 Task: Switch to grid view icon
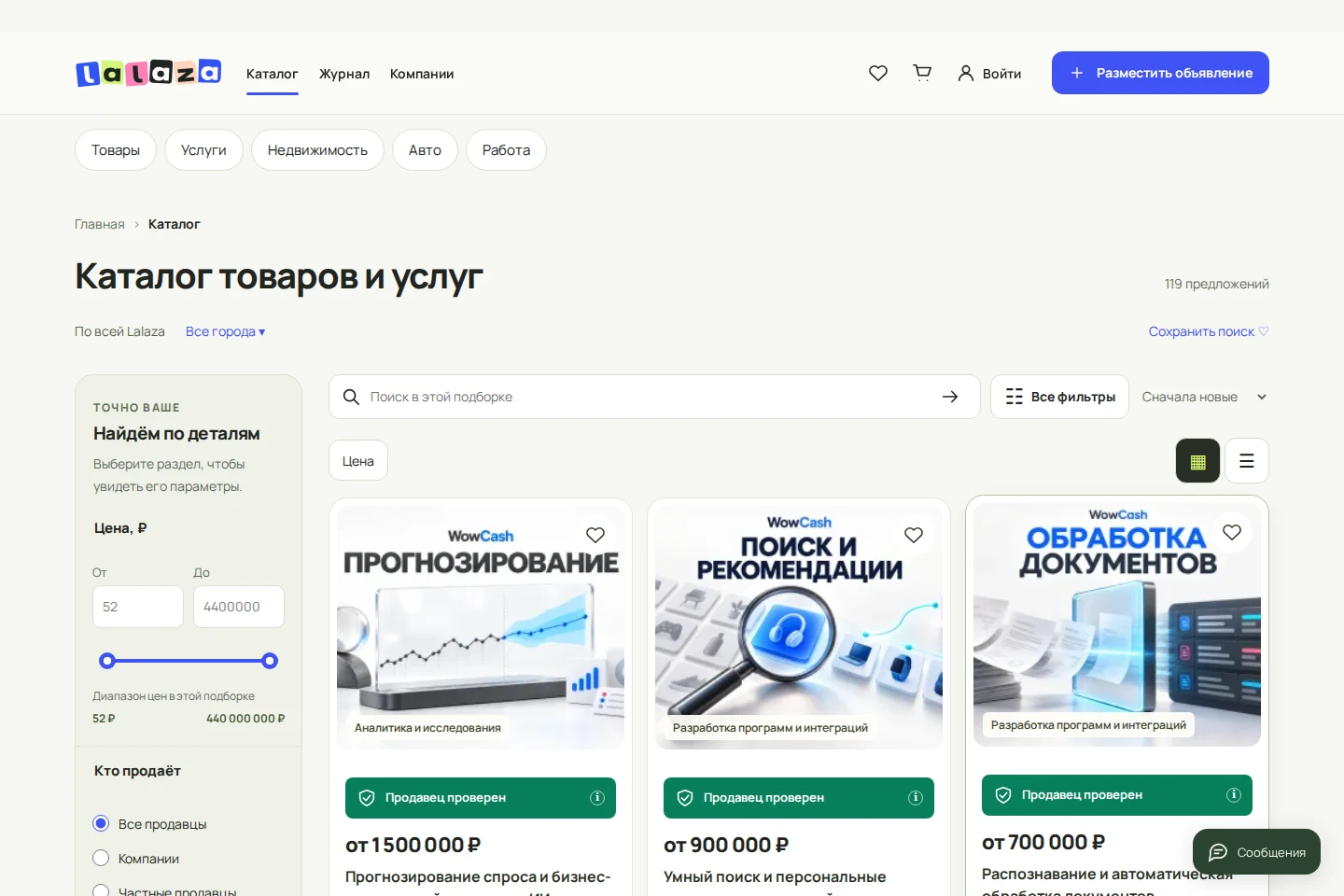point(1197,460)
